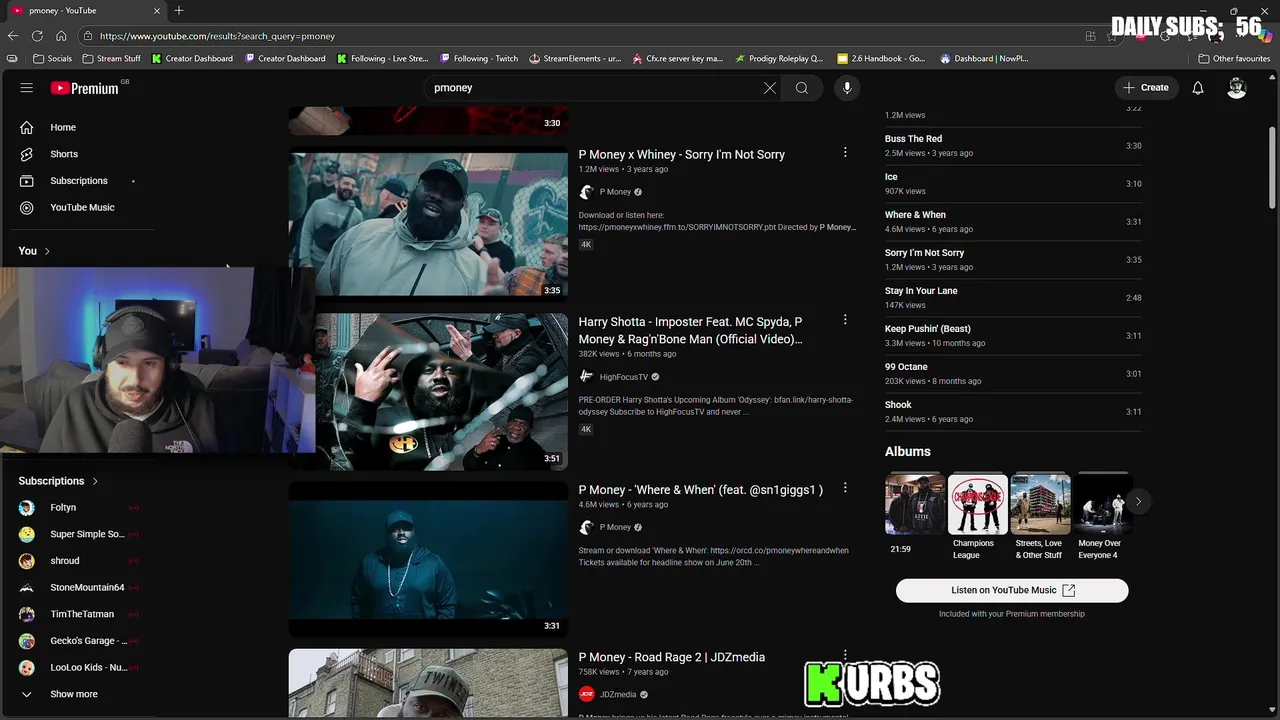Play Stay In Your Lane track
The height and width of the screenshot is (720, 1280).
click(x=1013, y=298)
